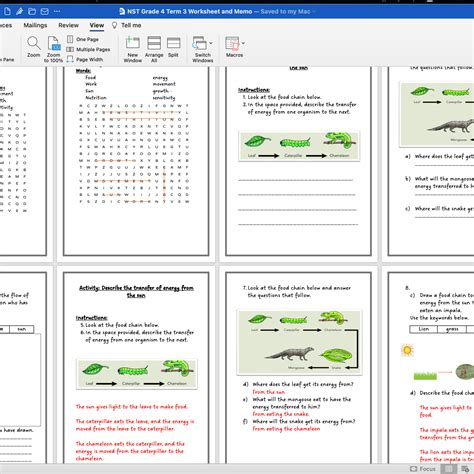
Task: Click the Tell me search box
Action: pyautogui.click(x=131, y=25)
